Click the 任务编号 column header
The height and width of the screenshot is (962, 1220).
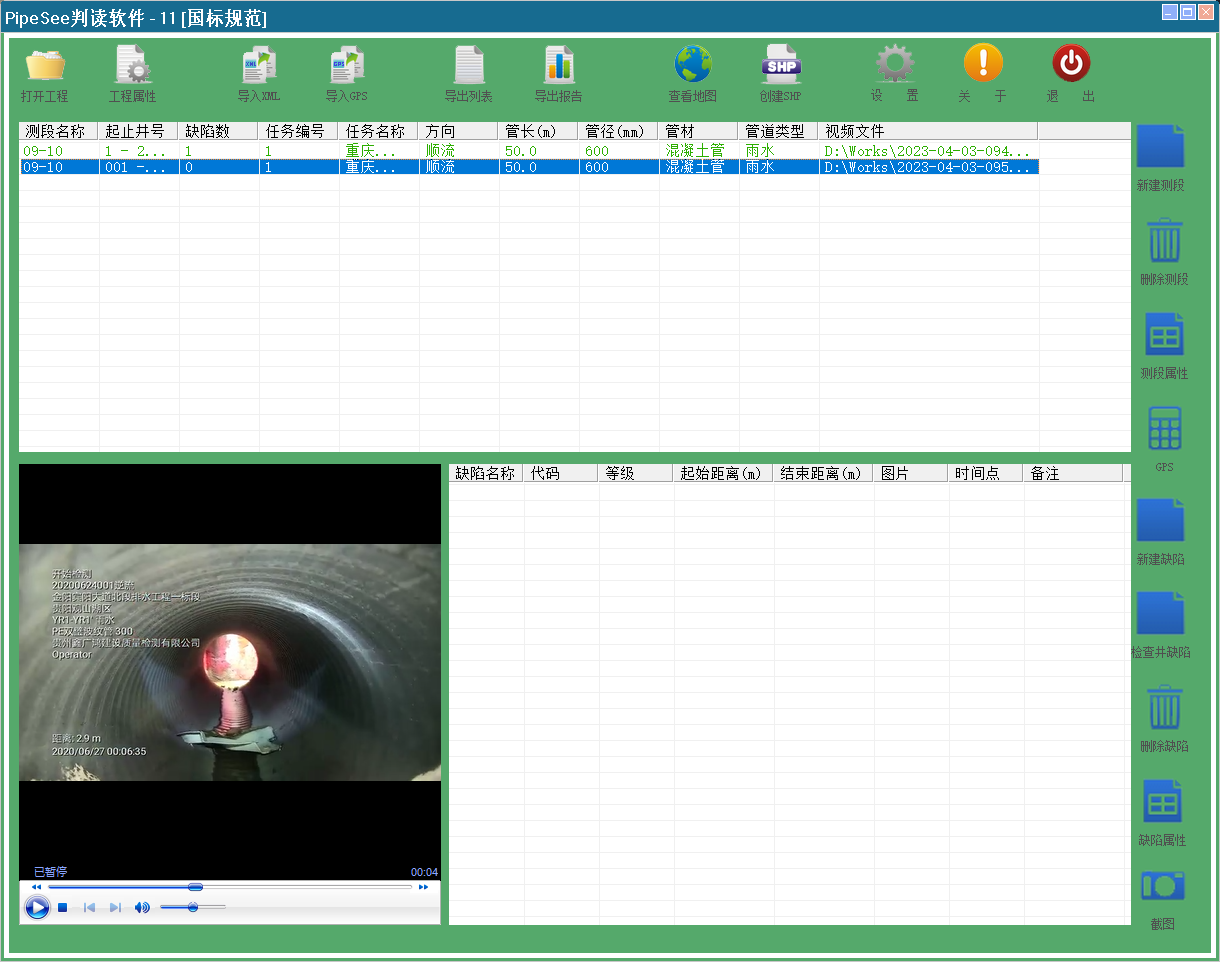click(x=298, y=131)
